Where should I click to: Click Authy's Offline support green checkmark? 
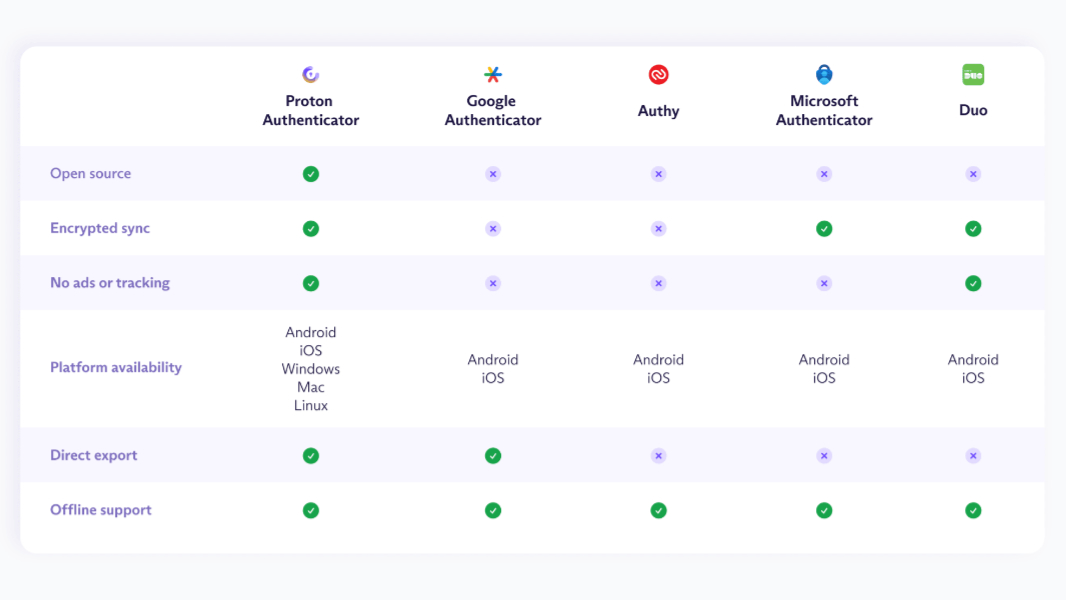[658, 510]
